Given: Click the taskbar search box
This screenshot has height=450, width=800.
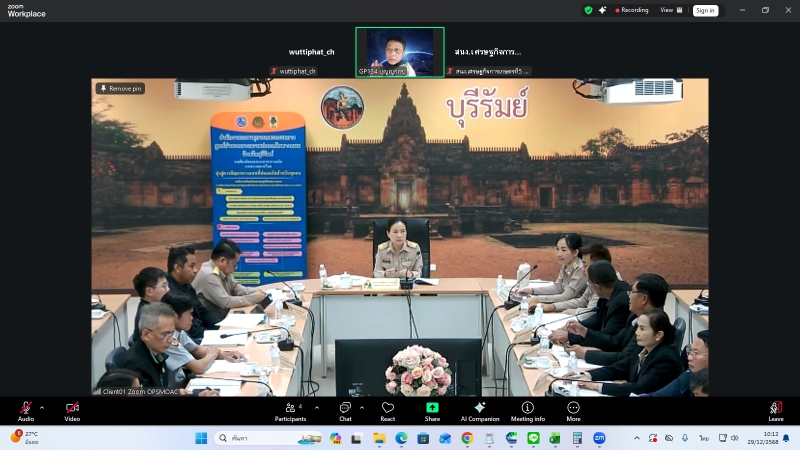Looking at the screenshot, I should click(269, 438).
